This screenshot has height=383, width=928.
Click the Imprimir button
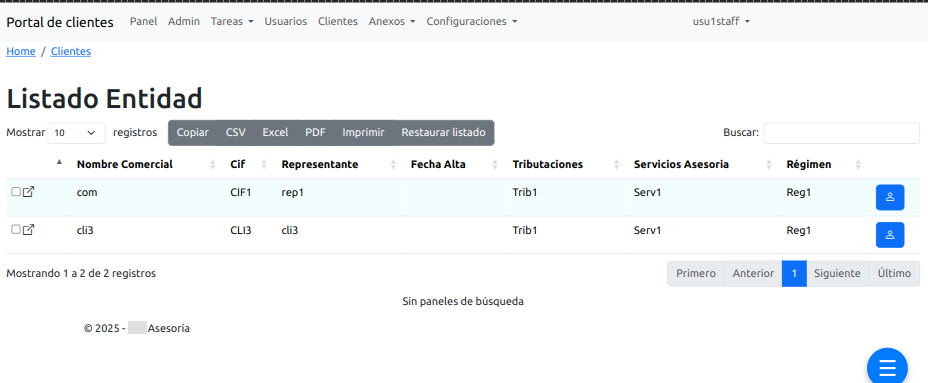[363, 133]
